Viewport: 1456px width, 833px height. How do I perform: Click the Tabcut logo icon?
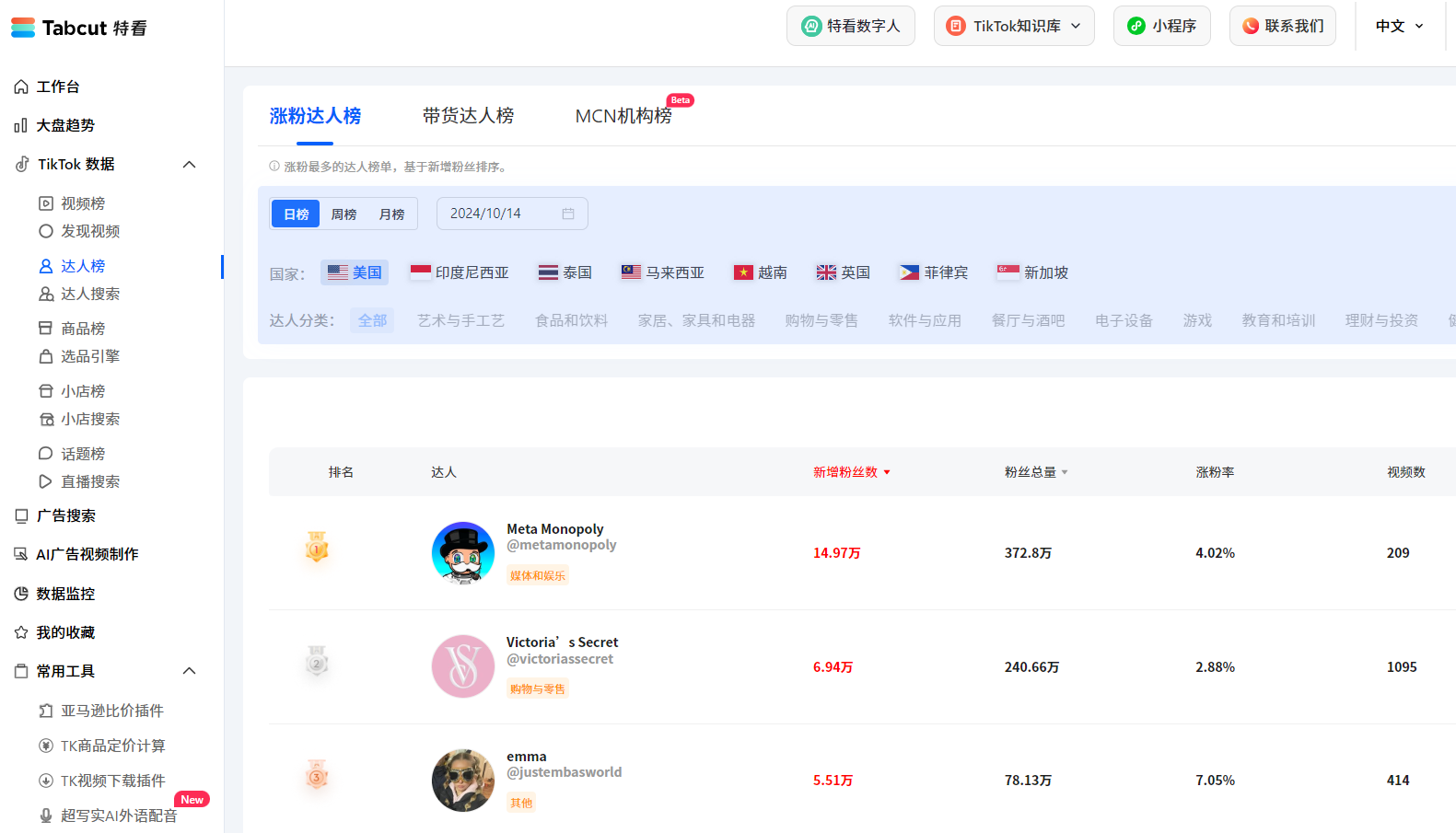pyautogui.click(x=23, y=28)
